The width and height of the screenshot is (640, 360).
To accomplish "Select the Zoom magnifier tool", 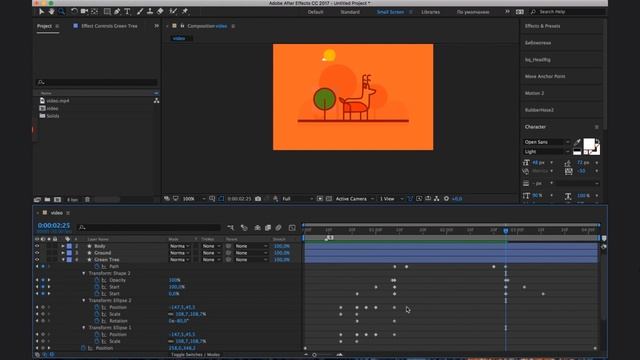I will (x=62, y=11).
